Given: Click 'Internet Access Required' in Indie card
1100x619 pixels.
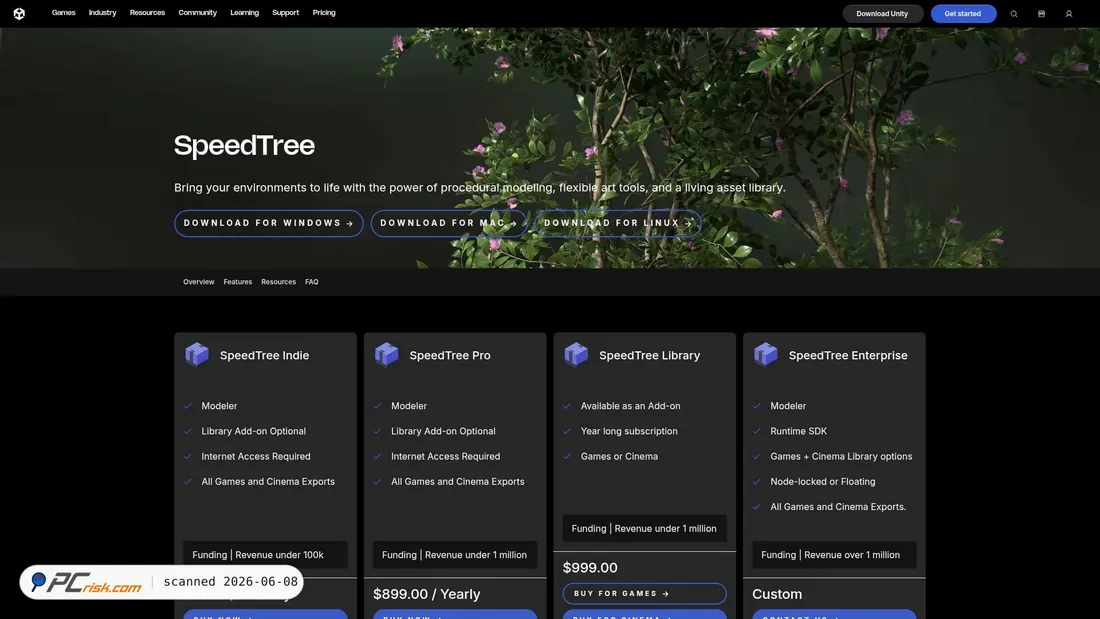Looking at the screenshot, I should (x=256, y=456).
